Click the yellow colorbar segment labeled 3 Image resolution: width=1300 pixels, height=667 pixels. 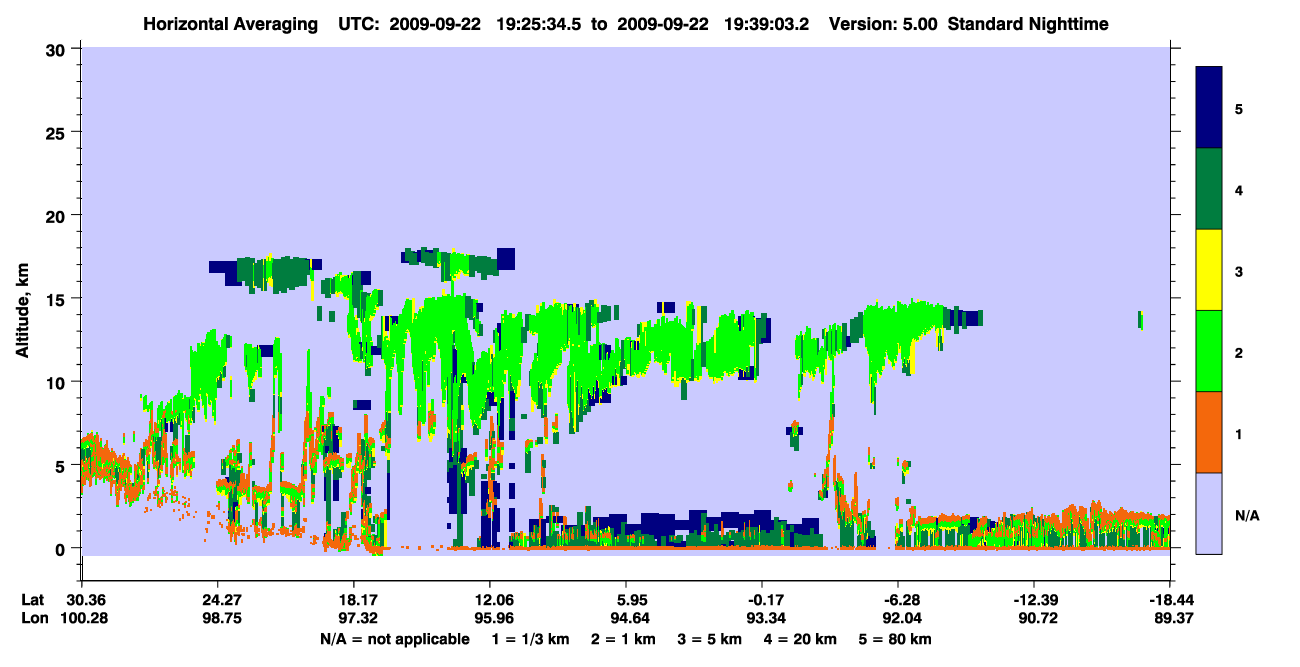pyautogui.click(x=1209, y=270)
